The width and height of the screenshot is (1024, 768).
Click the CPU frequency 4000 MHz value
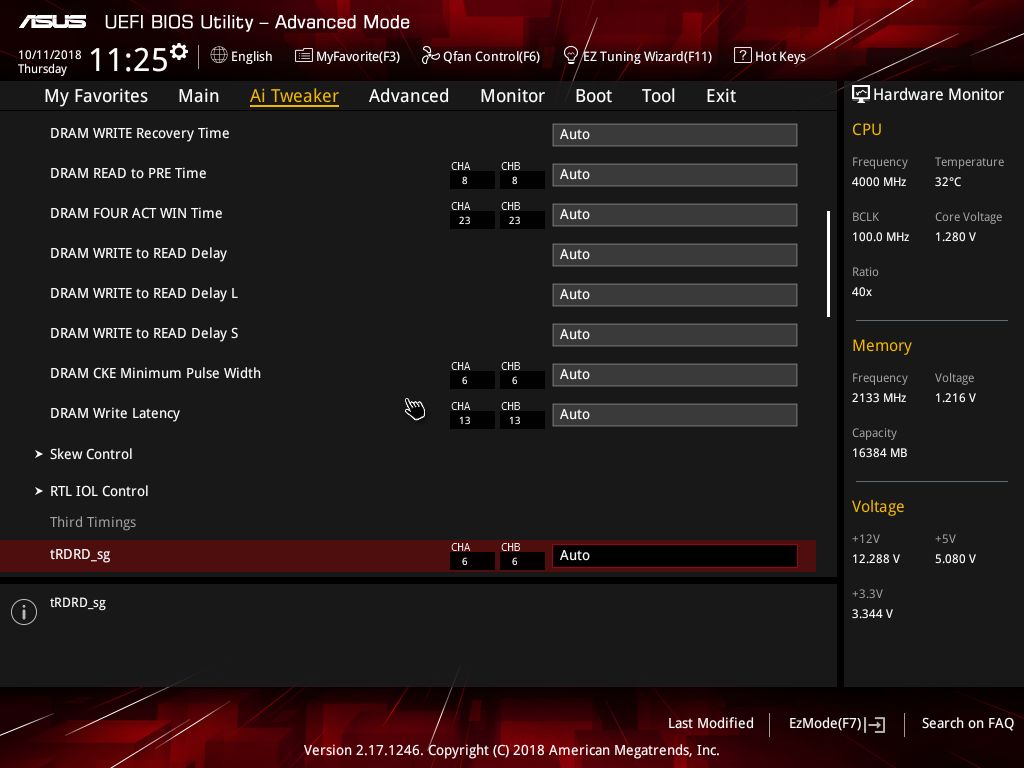[x=878, y=182]
